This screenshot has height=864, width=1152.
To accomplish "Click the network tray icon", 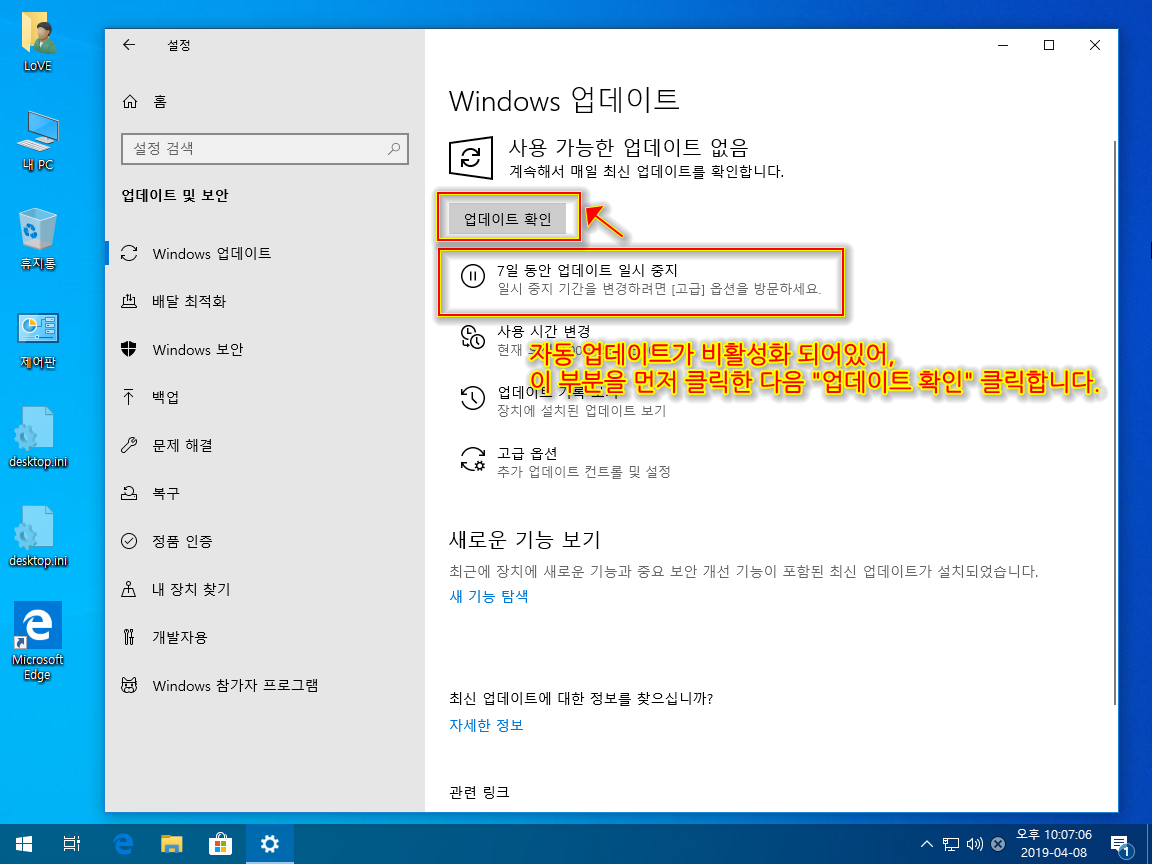I will pyautogui.click(x=951, y=844).
